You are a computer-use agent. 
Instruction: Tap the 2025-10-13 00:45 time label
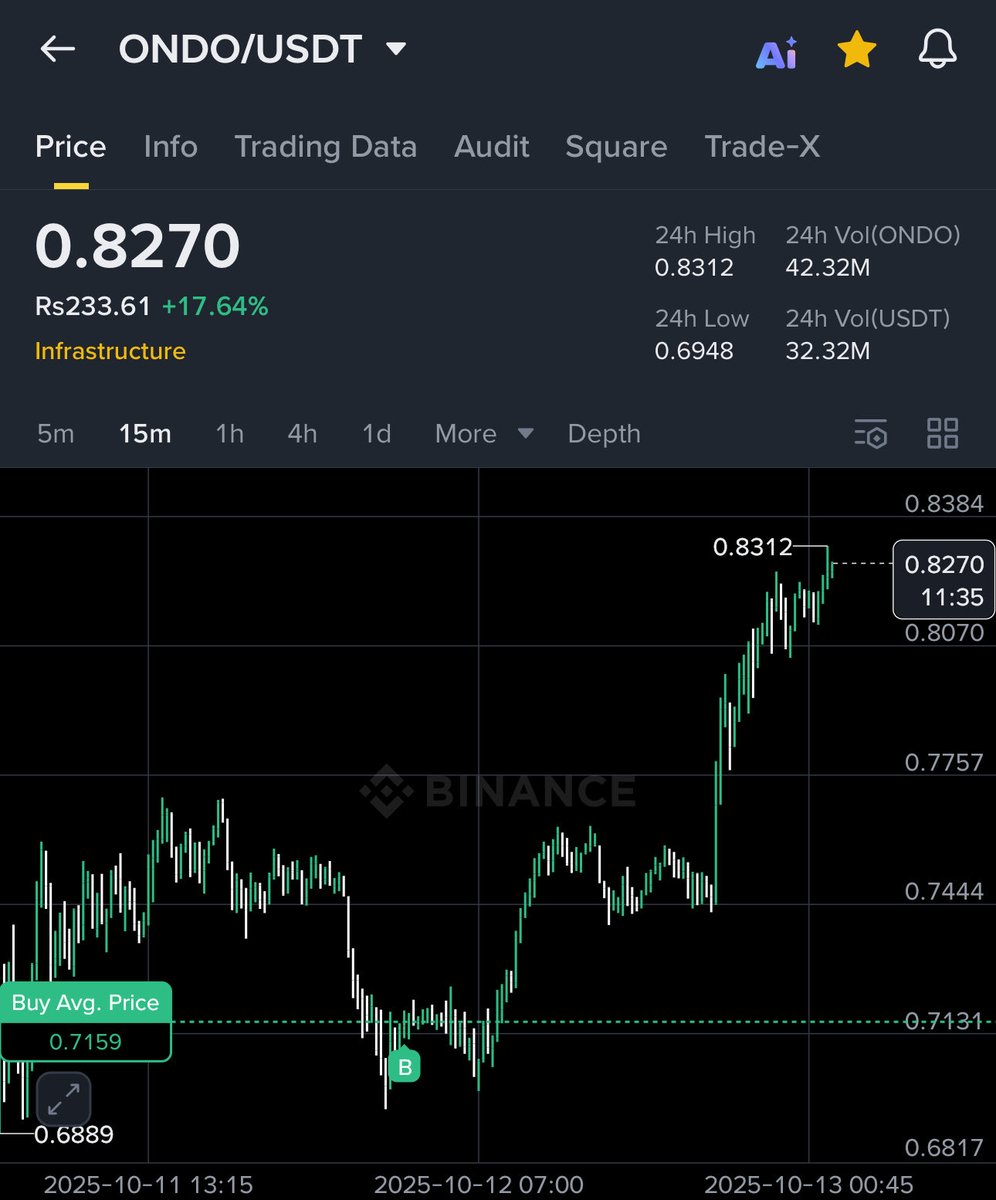809,1185
